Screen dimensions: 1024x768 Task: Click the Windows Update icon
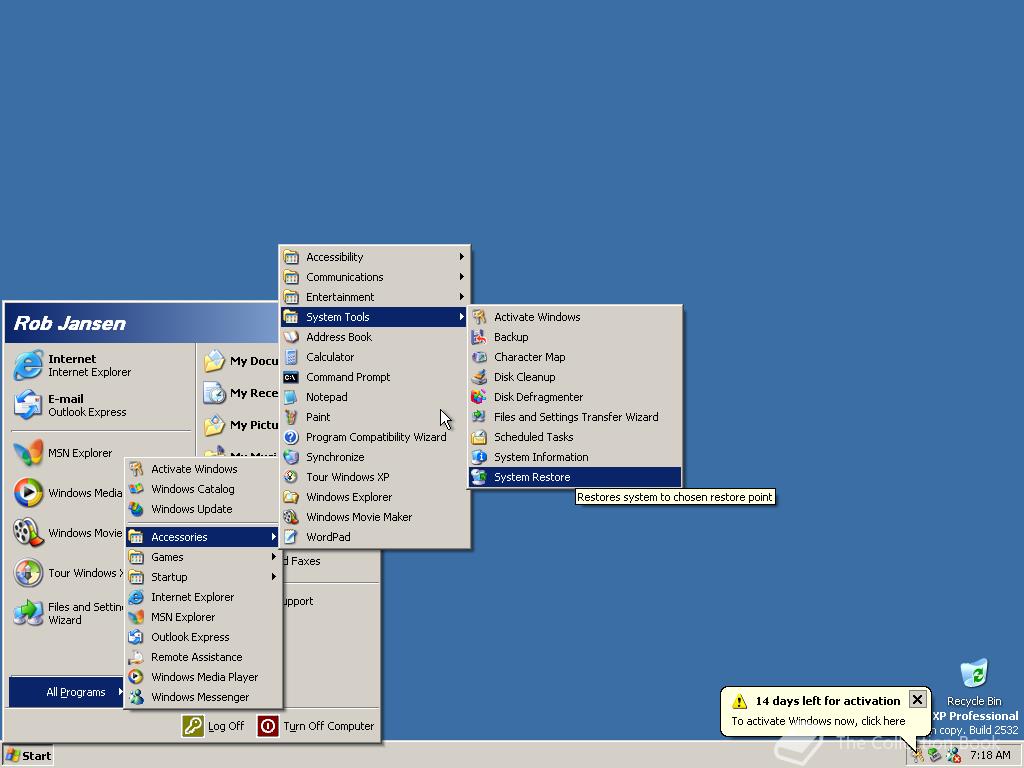coord(136,509)
